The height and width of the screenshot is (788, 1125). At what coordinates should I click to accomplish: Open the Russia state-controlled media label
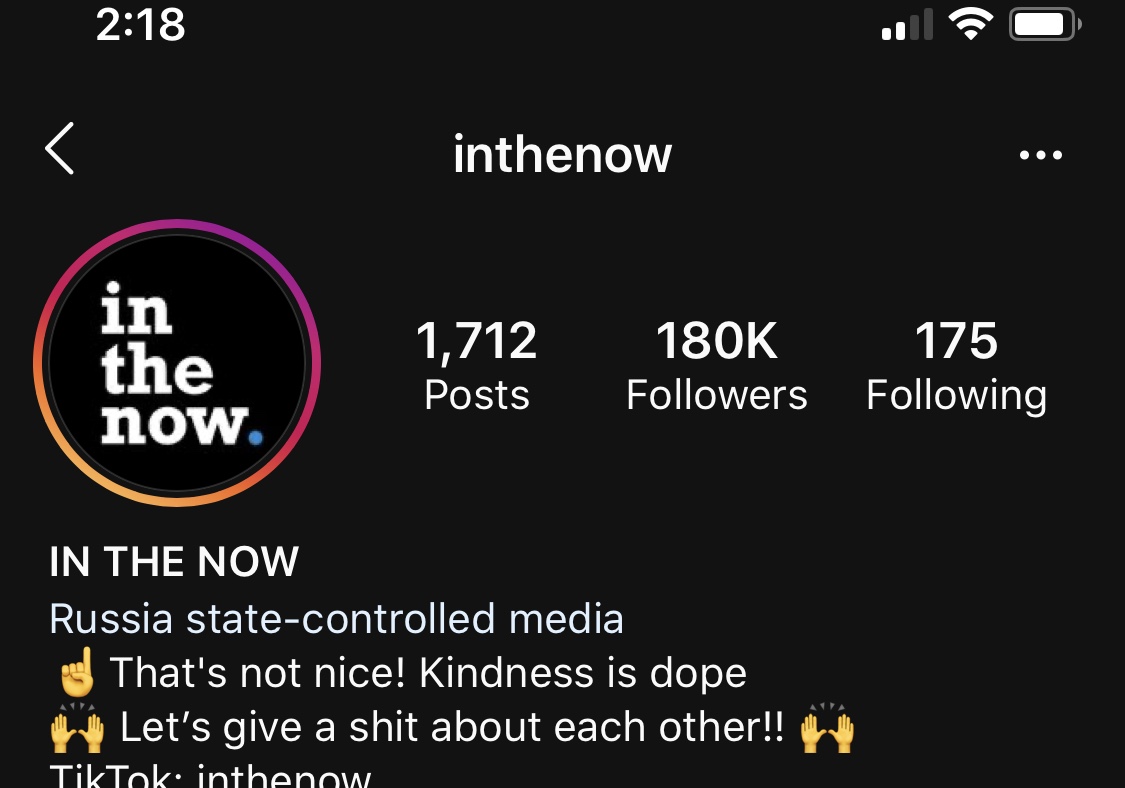(336, 619)
